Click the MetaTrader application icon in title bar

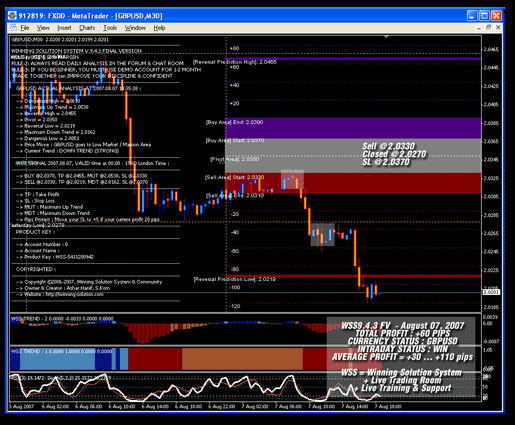[12, 16]
